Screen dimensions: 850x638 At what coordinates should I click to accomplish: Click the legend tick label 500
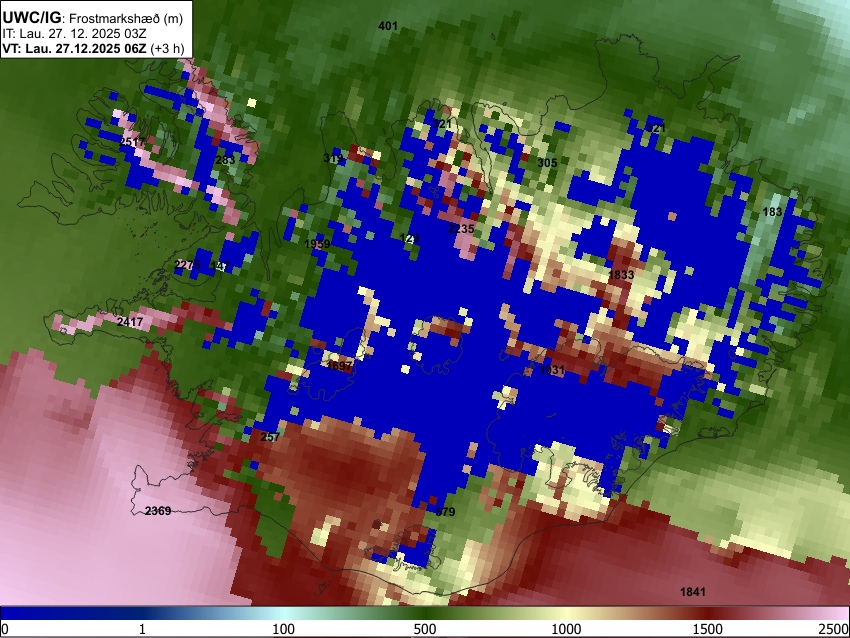(425, 630)
